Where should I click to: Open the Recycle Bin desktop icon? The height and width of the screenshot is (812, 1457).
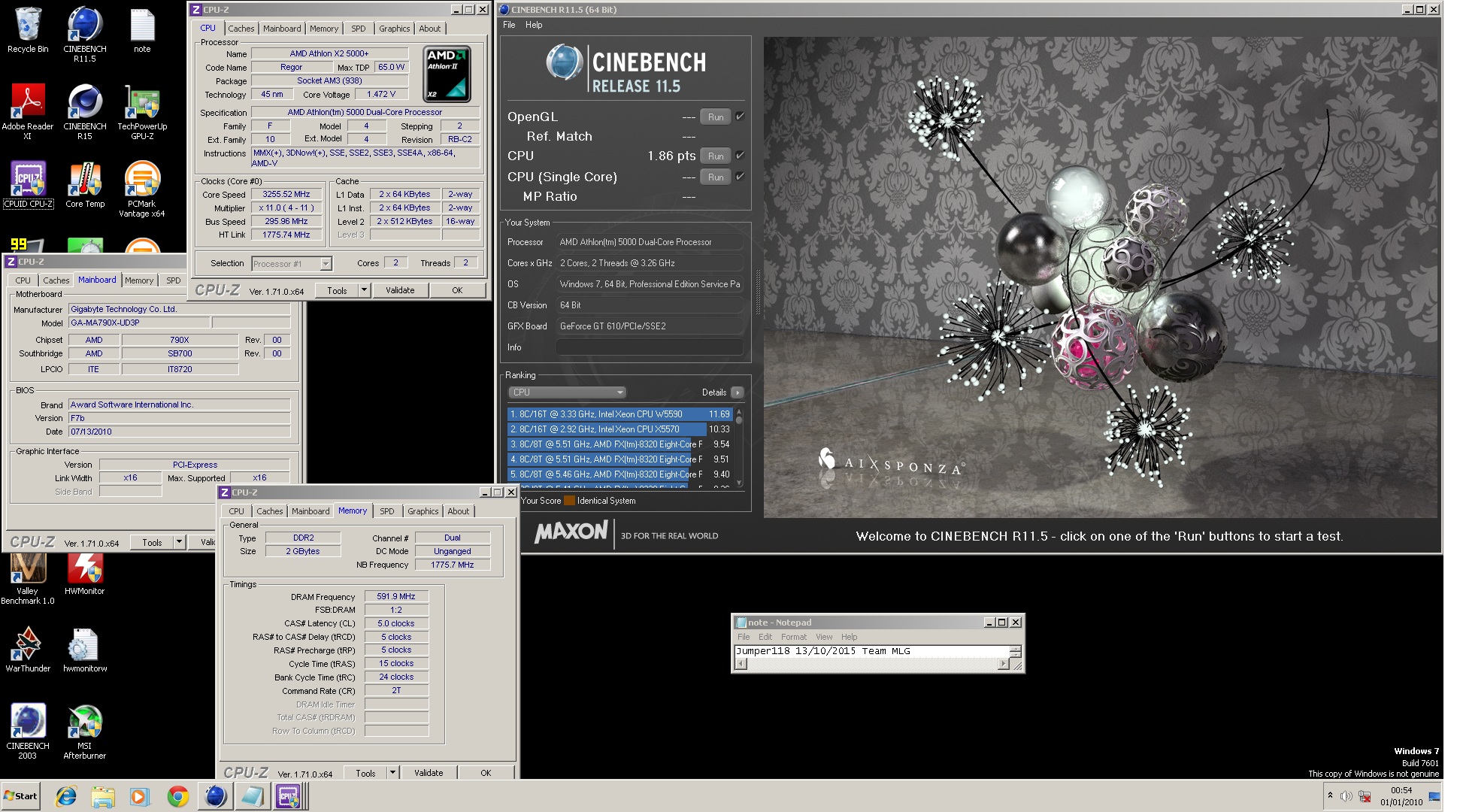tap(28, 30)
